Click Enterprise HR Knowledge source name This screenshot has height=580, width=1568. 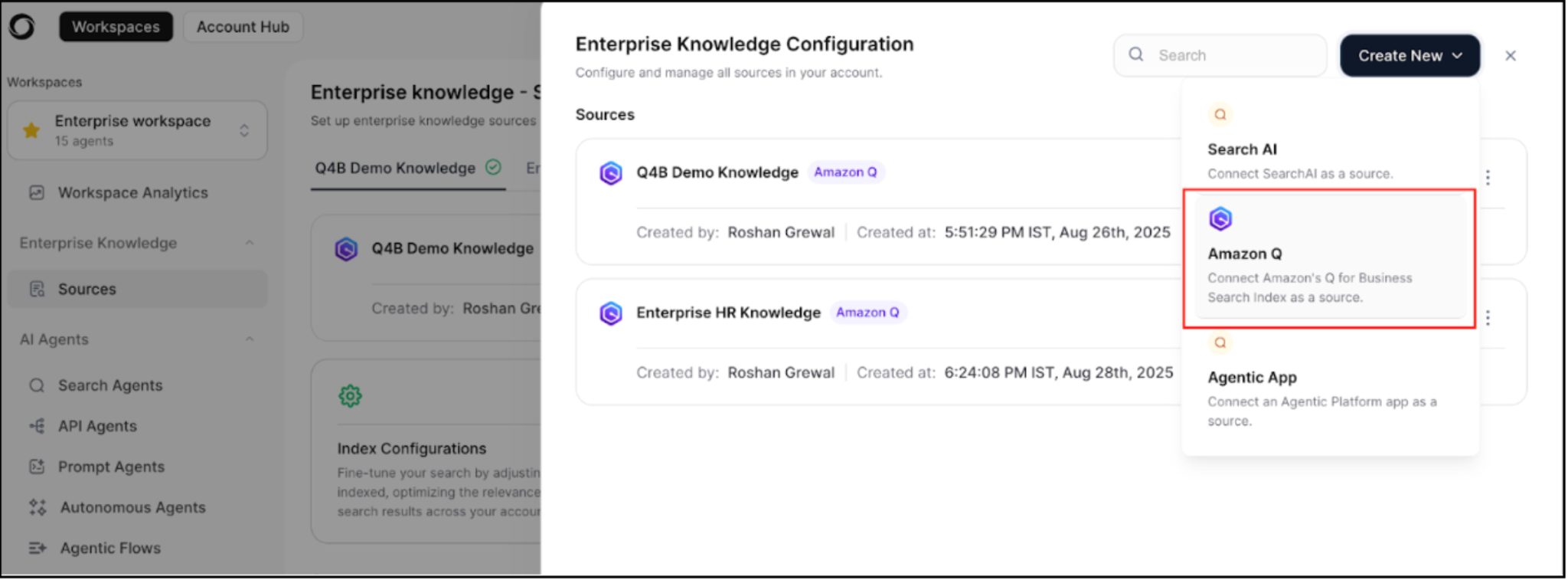click(728, 313)
